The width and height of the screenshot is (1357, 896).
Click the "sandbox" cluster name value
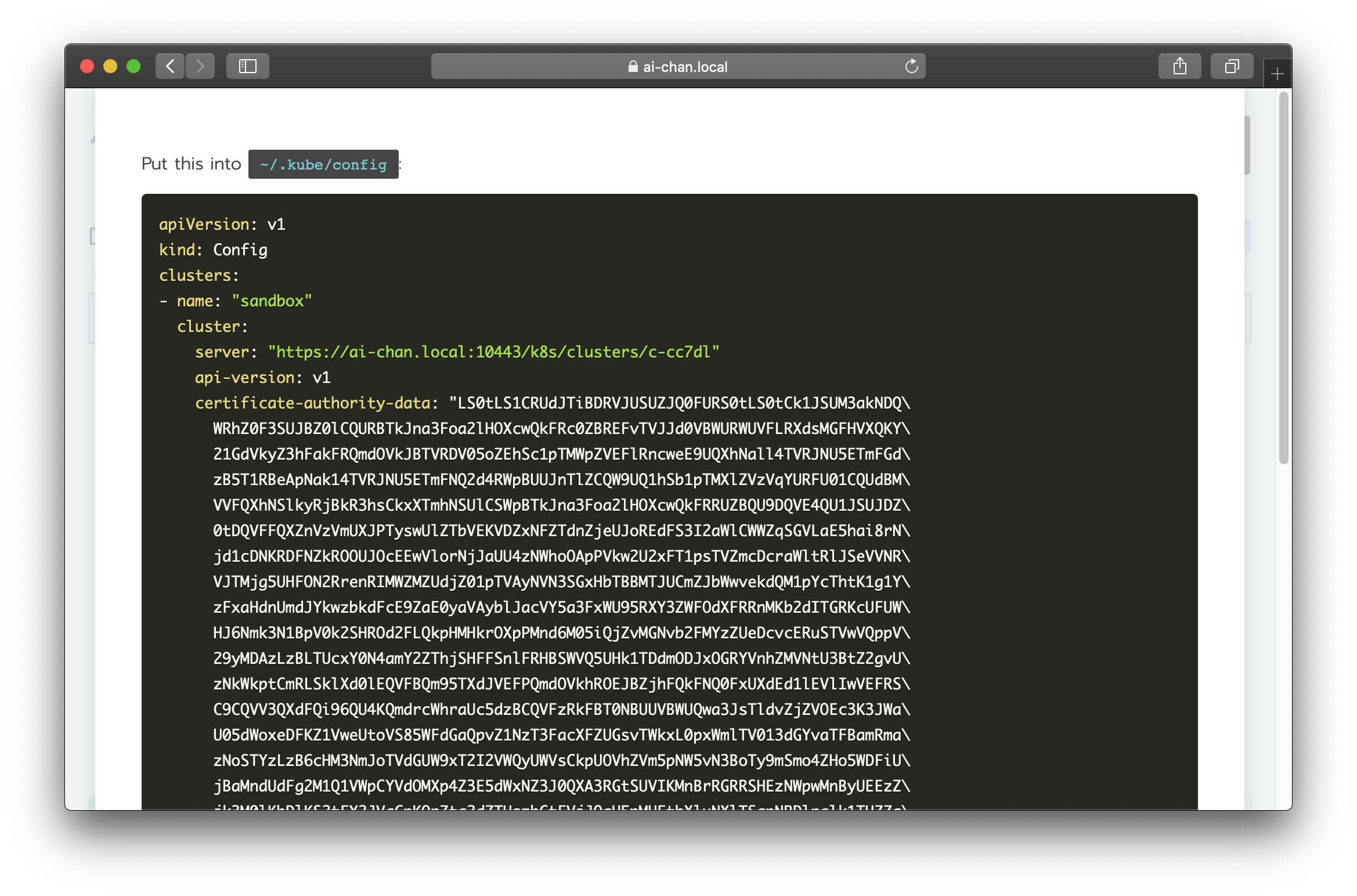point(272,301)
